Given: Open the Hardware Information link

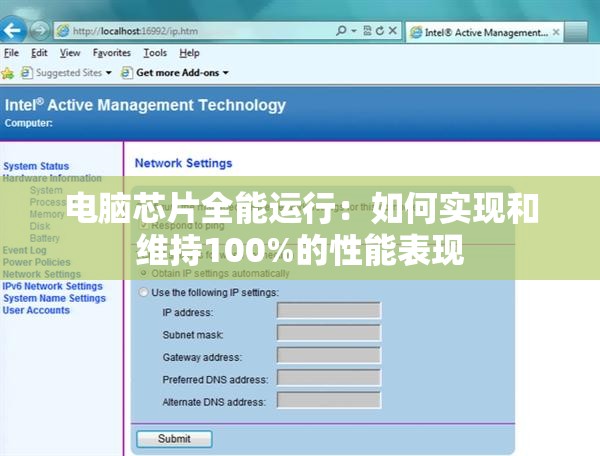Looking at the screenshot, I should [x=52, y=178].
